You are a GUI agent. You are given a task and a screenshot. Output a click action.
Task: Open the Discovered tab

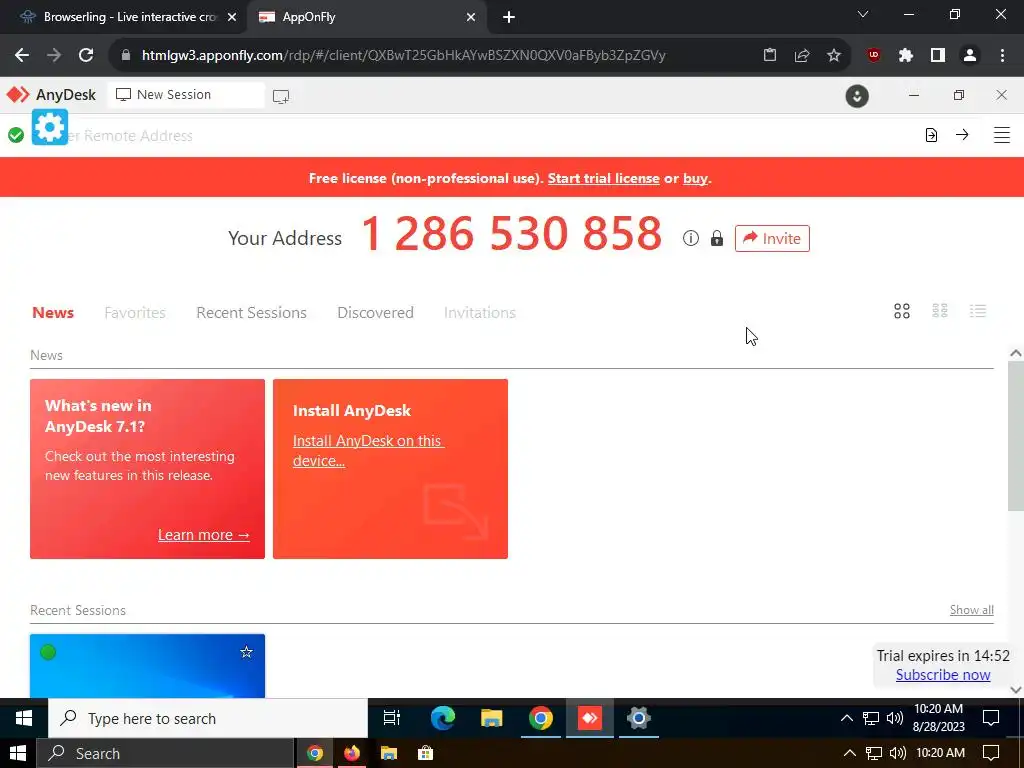[376, 313]
